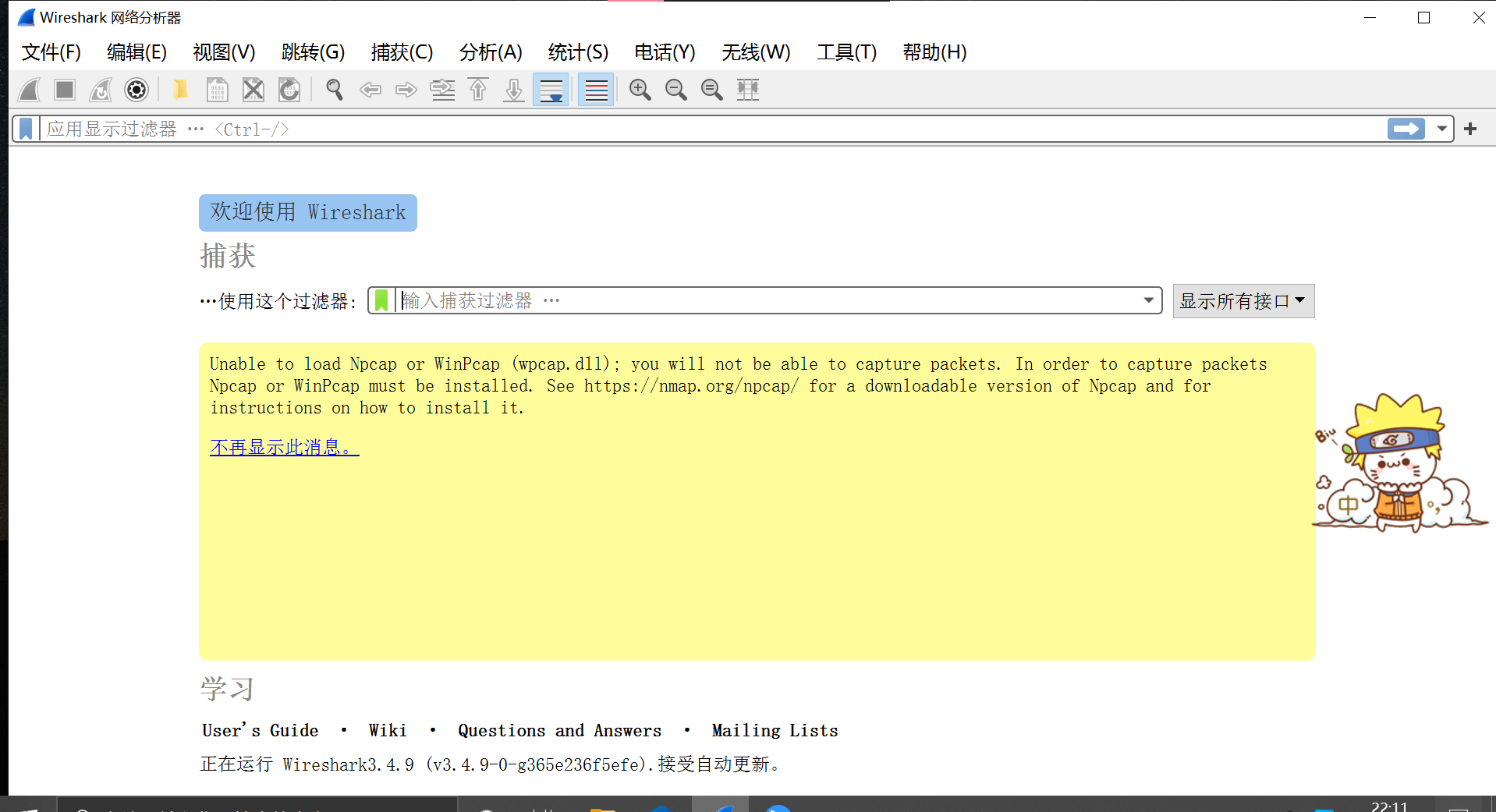Open the 统计(S) menu
Screen dimensions: 1496x812
point(578,51)
